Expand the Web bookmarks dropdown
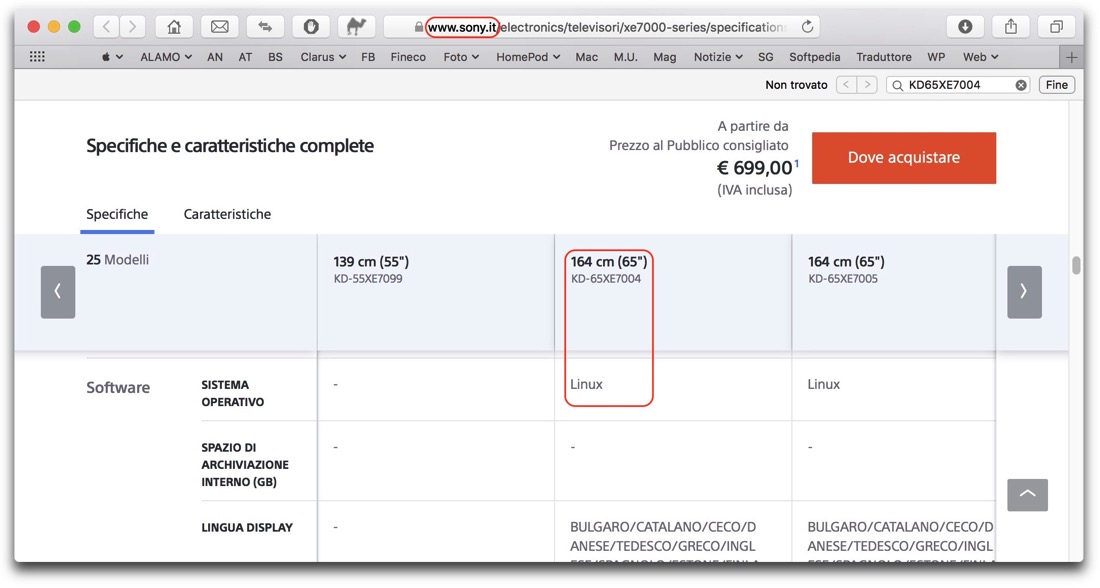The width and height of the screenshot is (1100, 588). pos(980,57)
